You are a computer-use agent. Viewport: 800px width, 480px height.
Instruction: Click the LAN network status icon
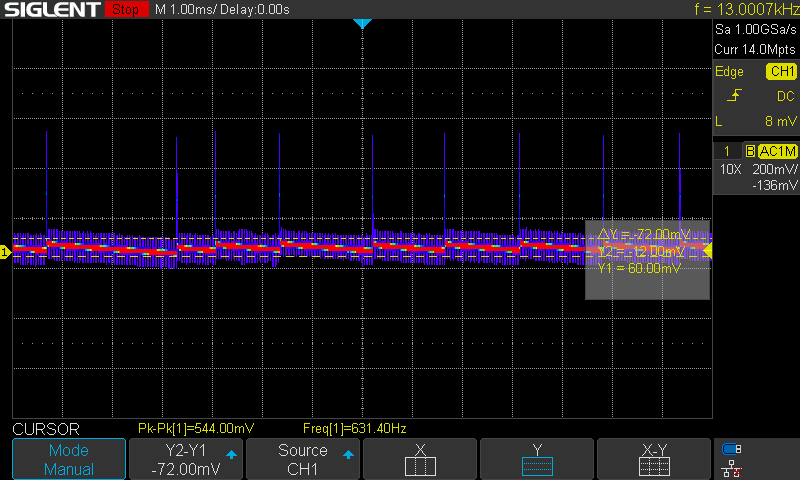point(732,468)
